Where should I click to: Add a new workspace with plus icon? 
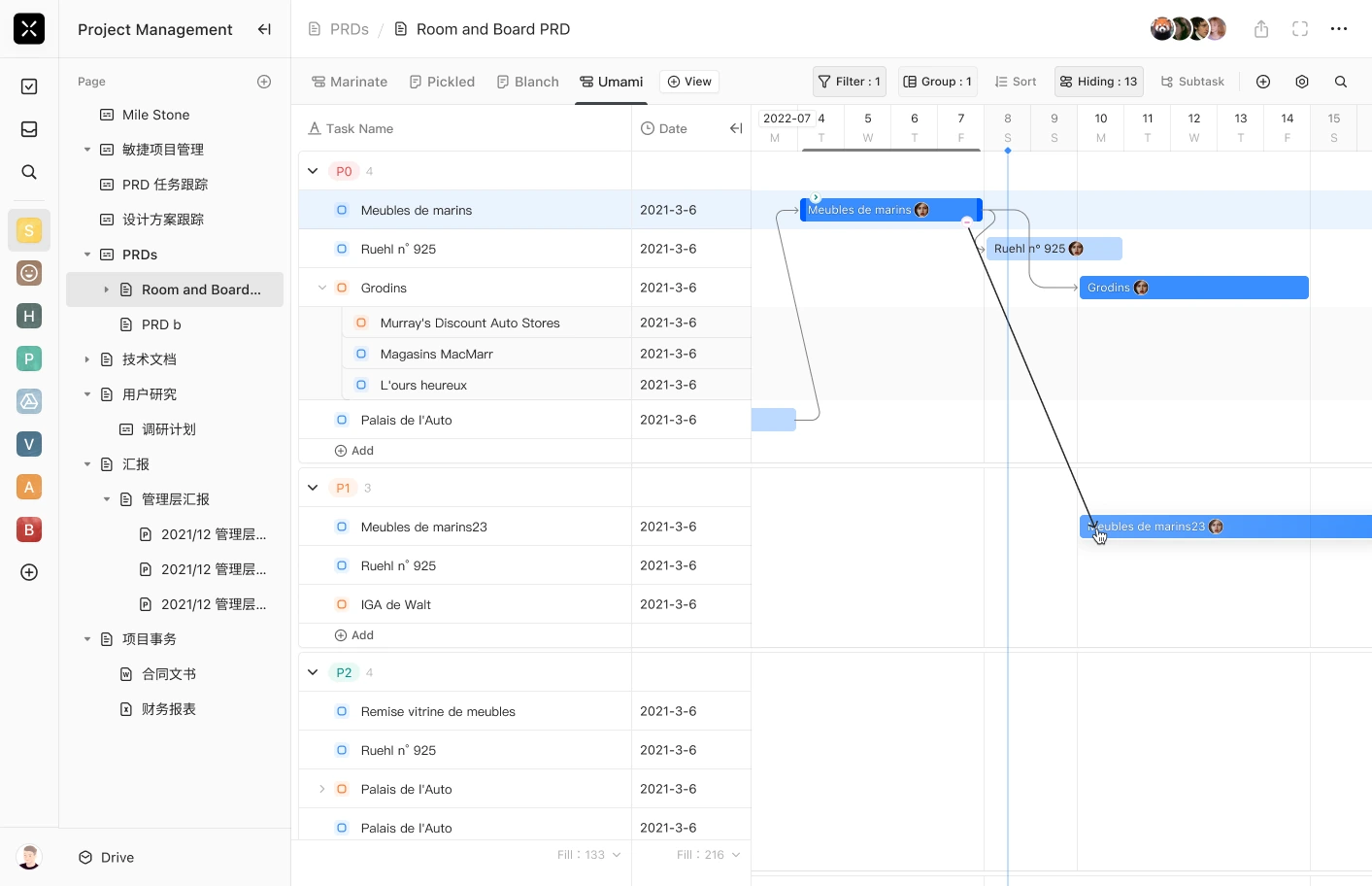(29, 572)
